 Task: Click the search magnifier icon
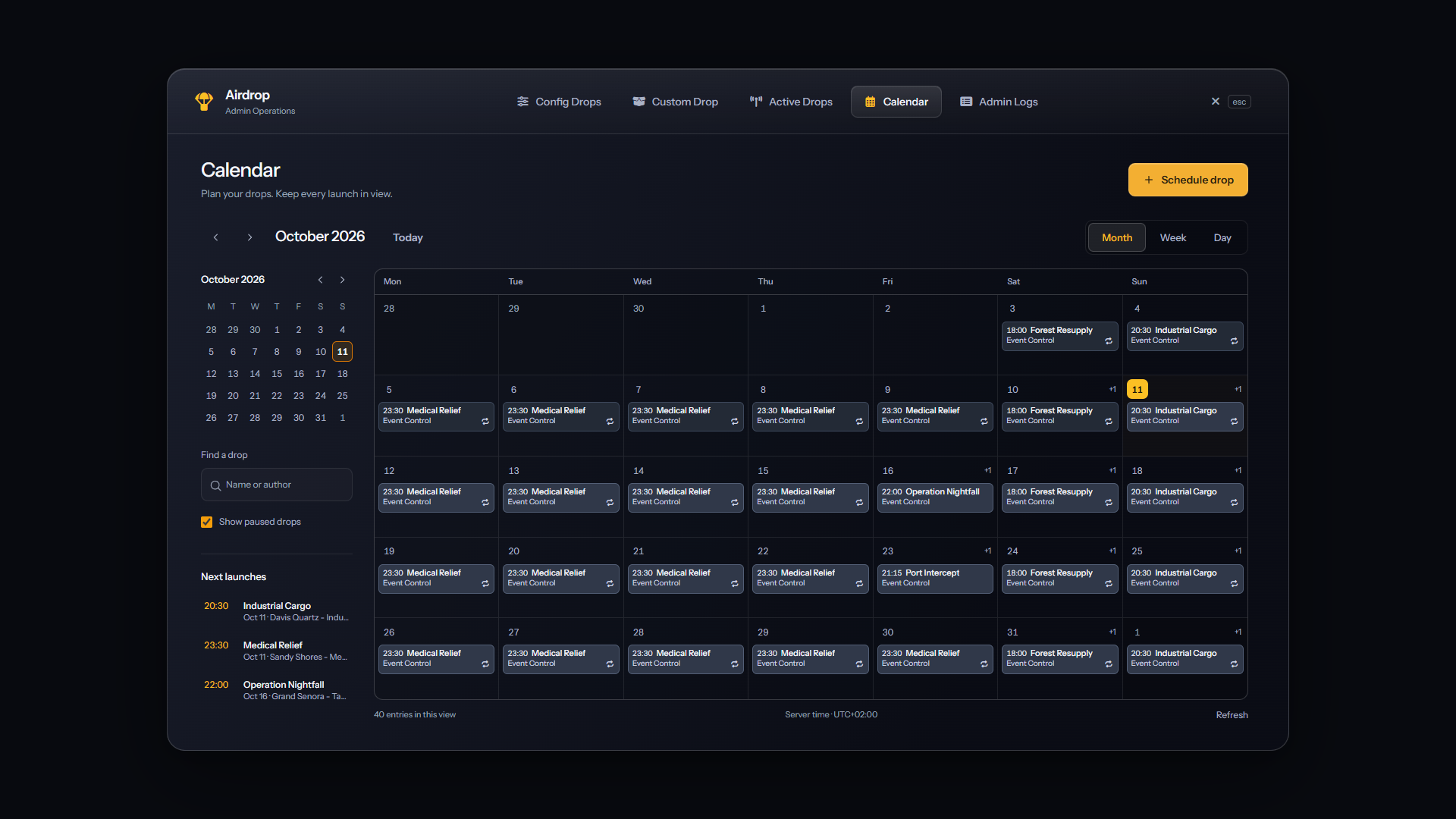tap(216, 485)
